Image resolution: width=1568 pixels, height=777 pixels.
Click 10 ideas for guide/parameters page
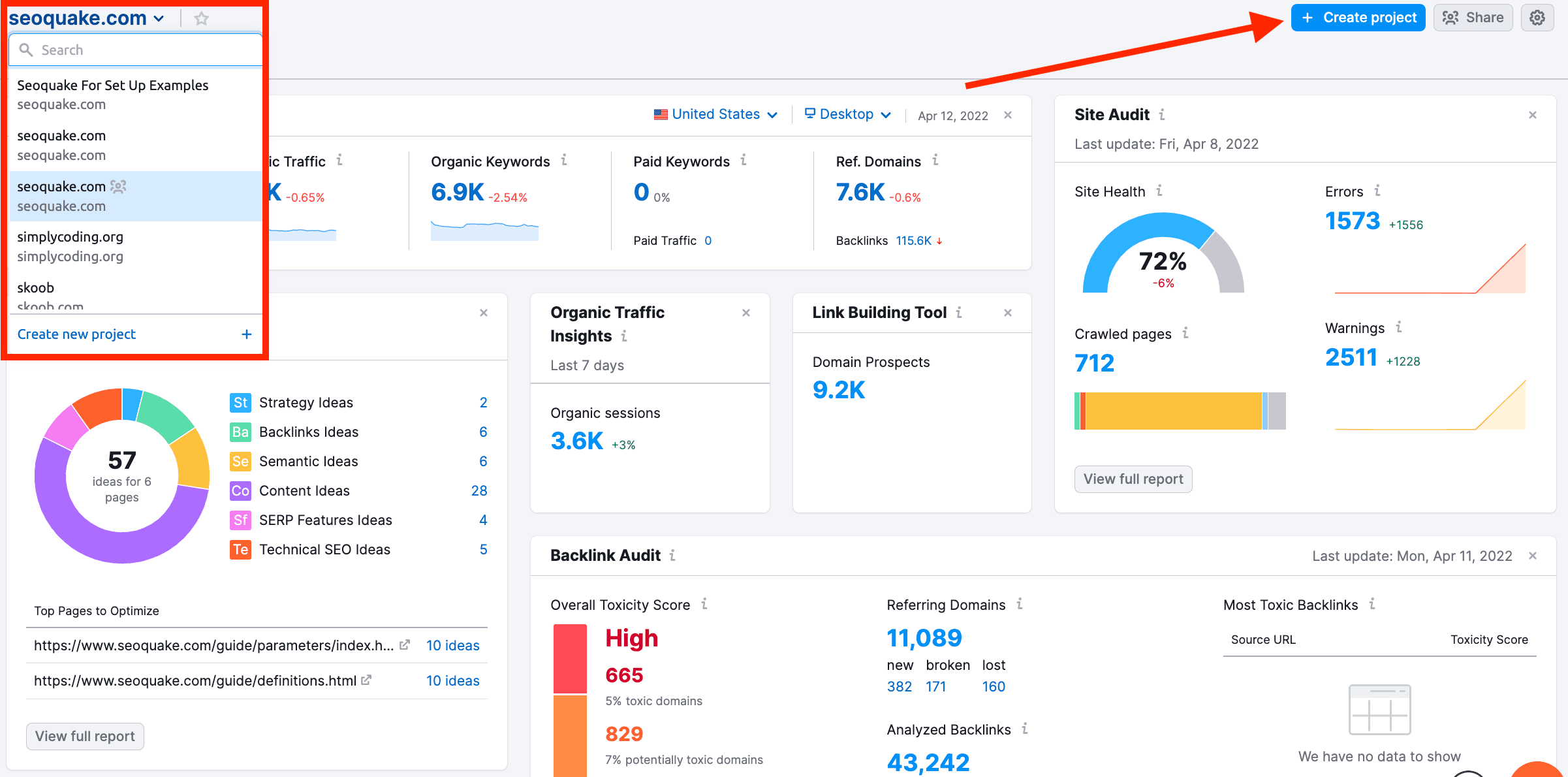point(453,646)
